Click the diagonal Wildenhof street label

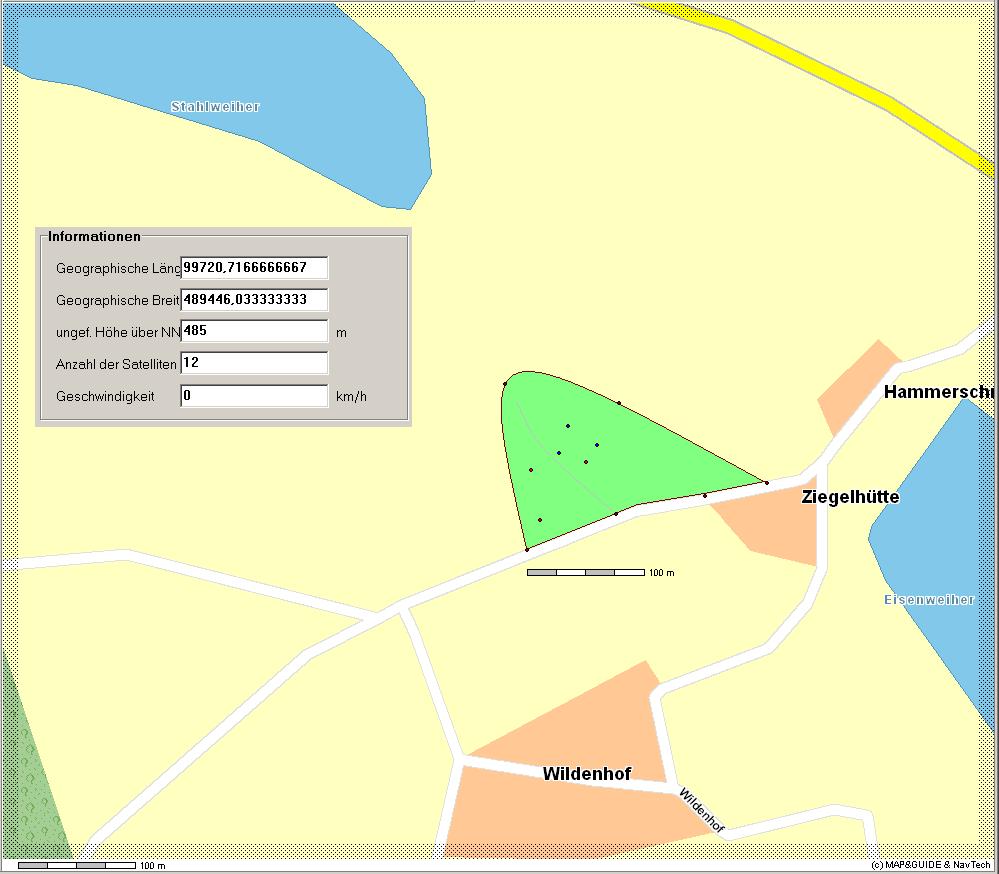tap(701, 810)
